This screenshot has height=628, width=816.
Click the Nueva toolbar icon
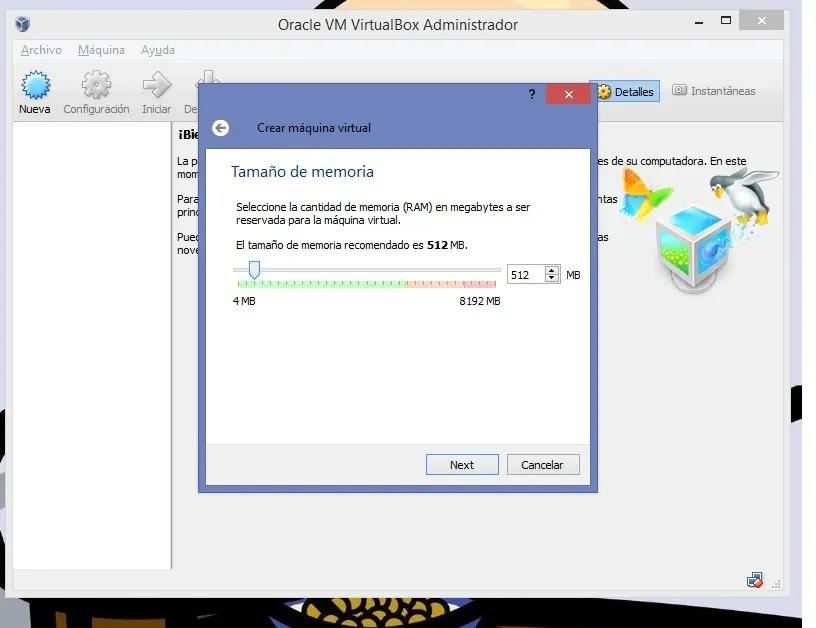pyautogui.click(x=35, y=85)
